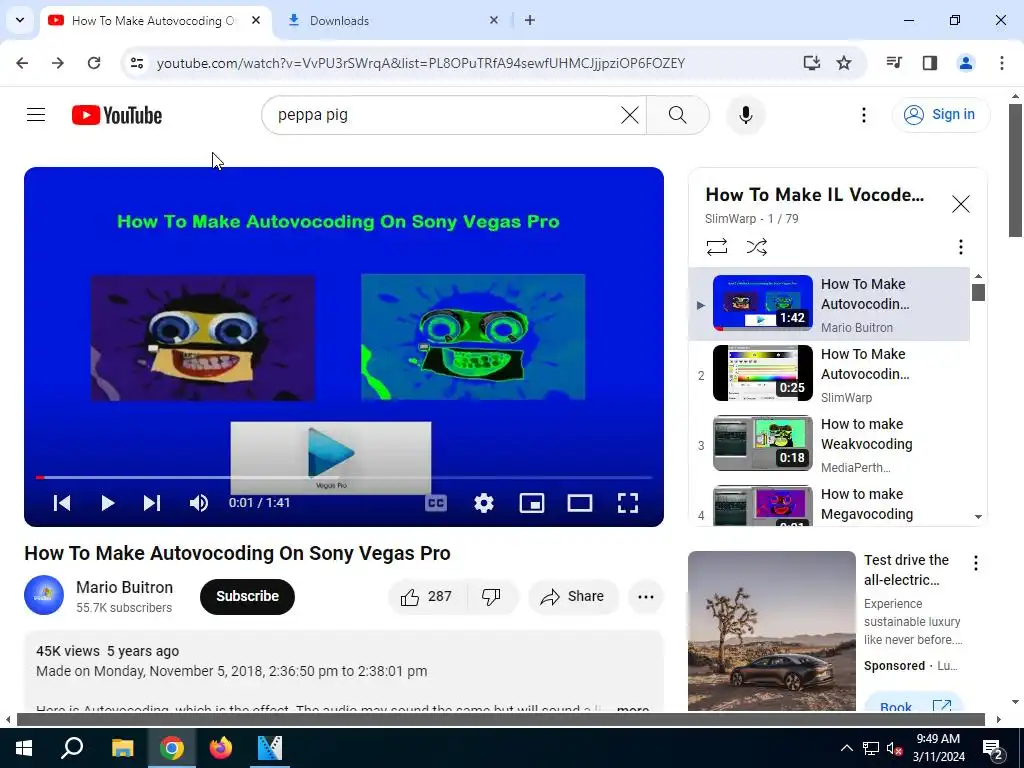Viewport: 1024px width, 768px height.
Task: Select the YouTube video tab
Action: (x=155, y=21)
